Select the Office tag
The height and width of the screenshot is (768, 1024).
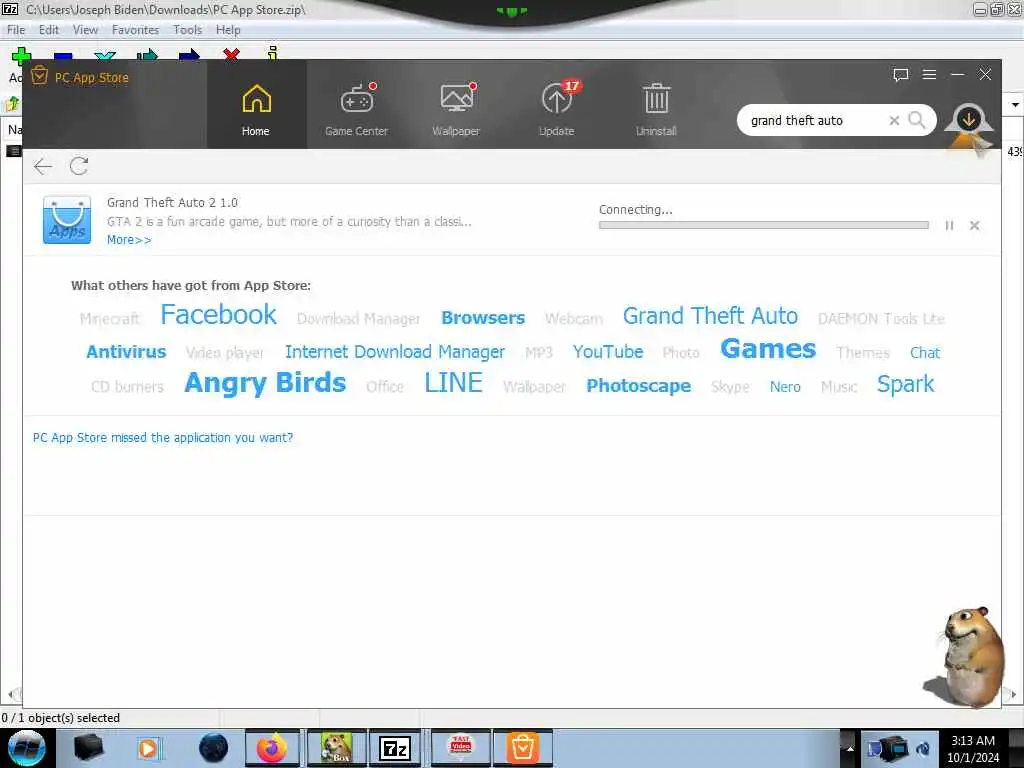(x=385, y=387)
